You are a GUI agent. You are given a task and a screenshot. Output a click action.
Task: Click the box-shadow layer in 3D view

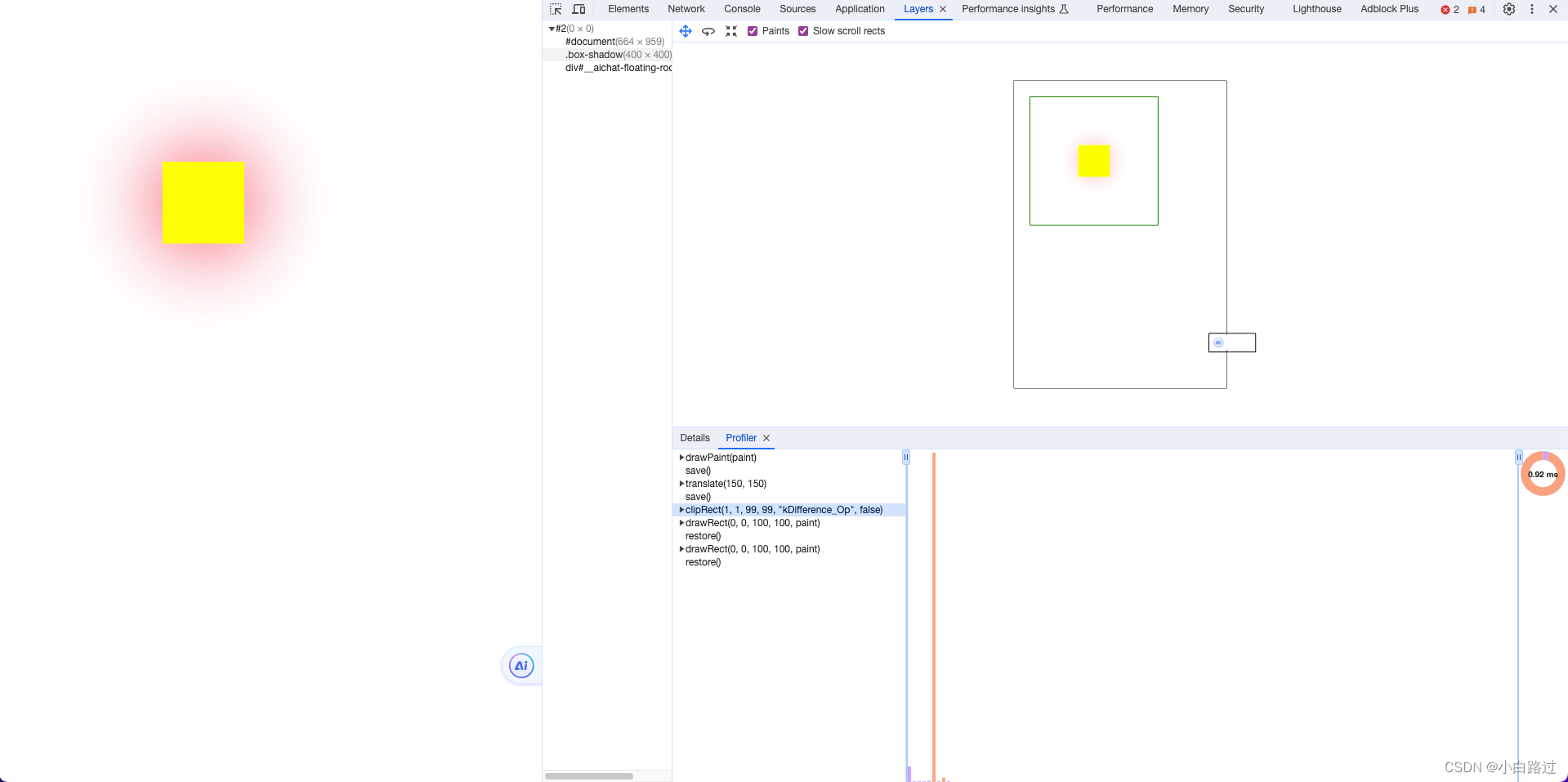tap(1094, 161)
